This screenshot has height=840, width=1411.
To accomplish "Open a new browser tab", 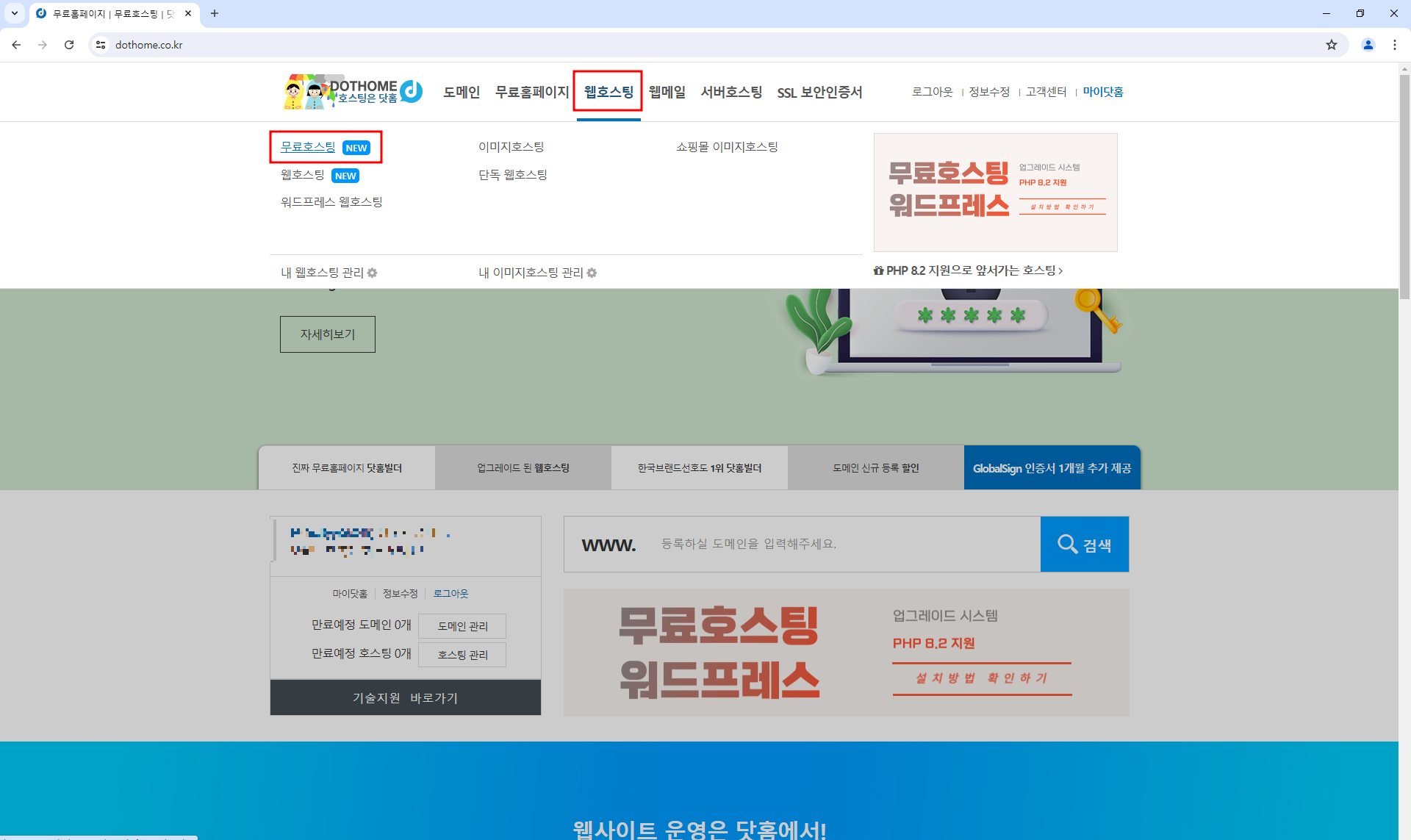I will 215,13.
